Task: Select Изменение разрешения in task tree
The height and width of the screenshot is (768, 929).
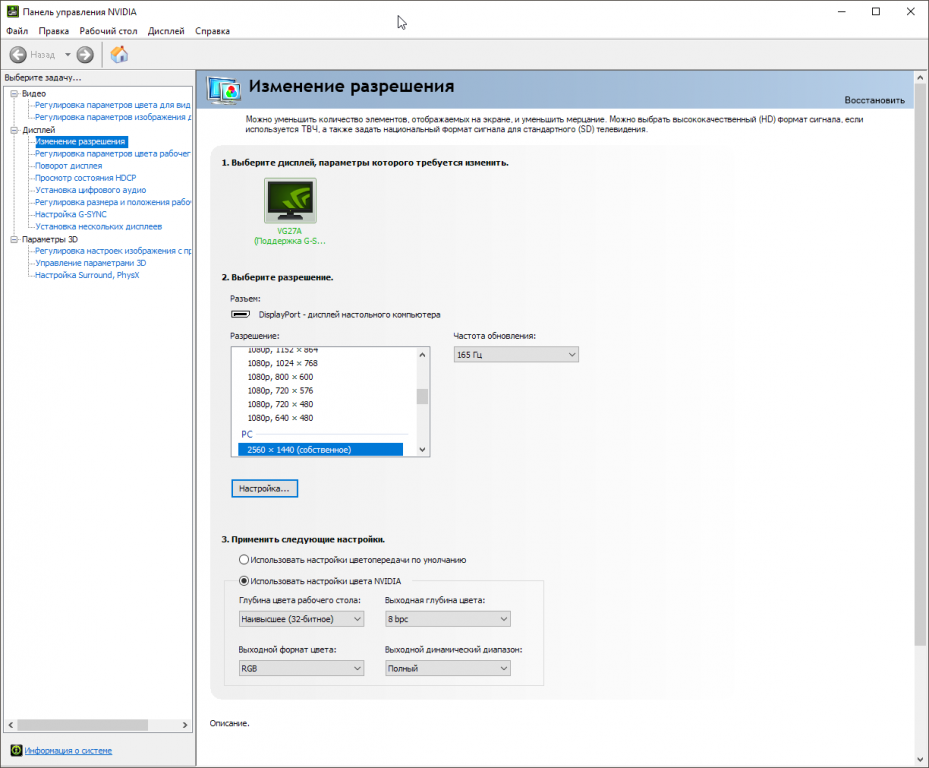Action: [x=81, y=142]
